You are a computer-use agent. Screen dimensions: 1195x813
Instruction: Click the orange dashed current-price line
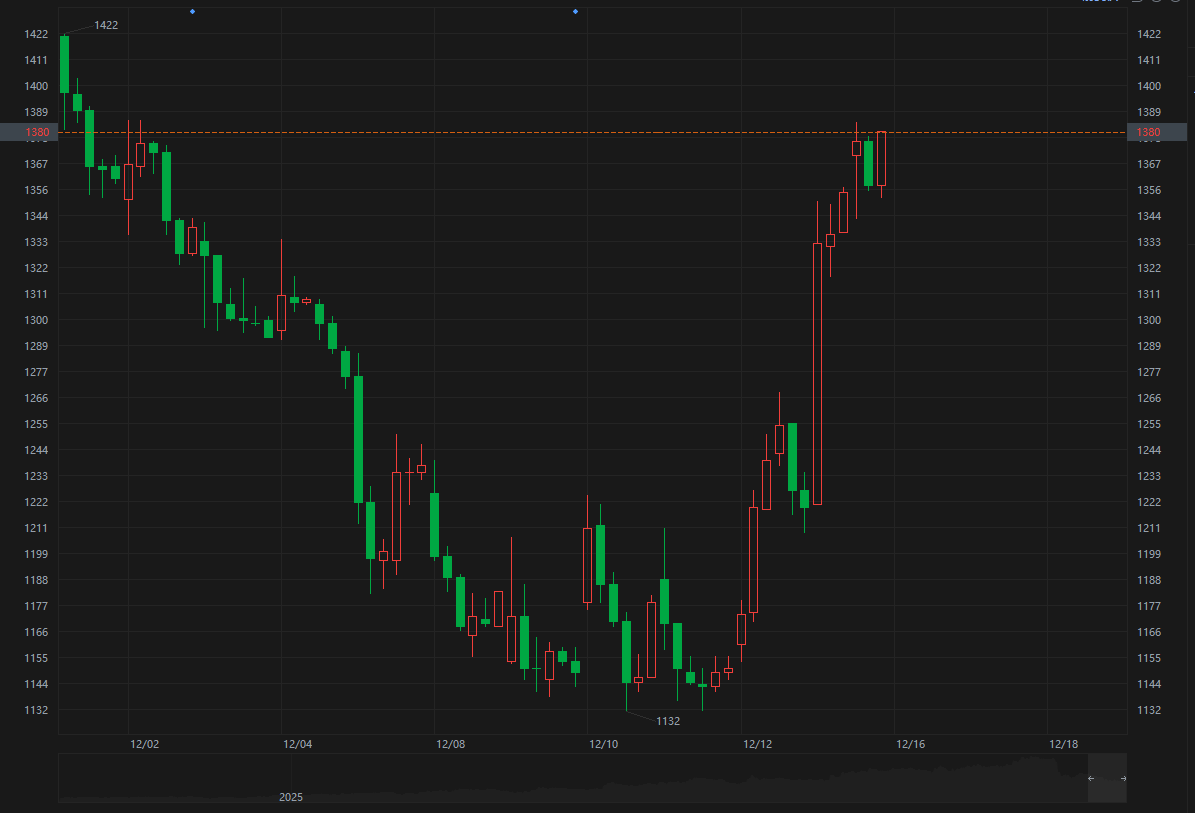500,132
